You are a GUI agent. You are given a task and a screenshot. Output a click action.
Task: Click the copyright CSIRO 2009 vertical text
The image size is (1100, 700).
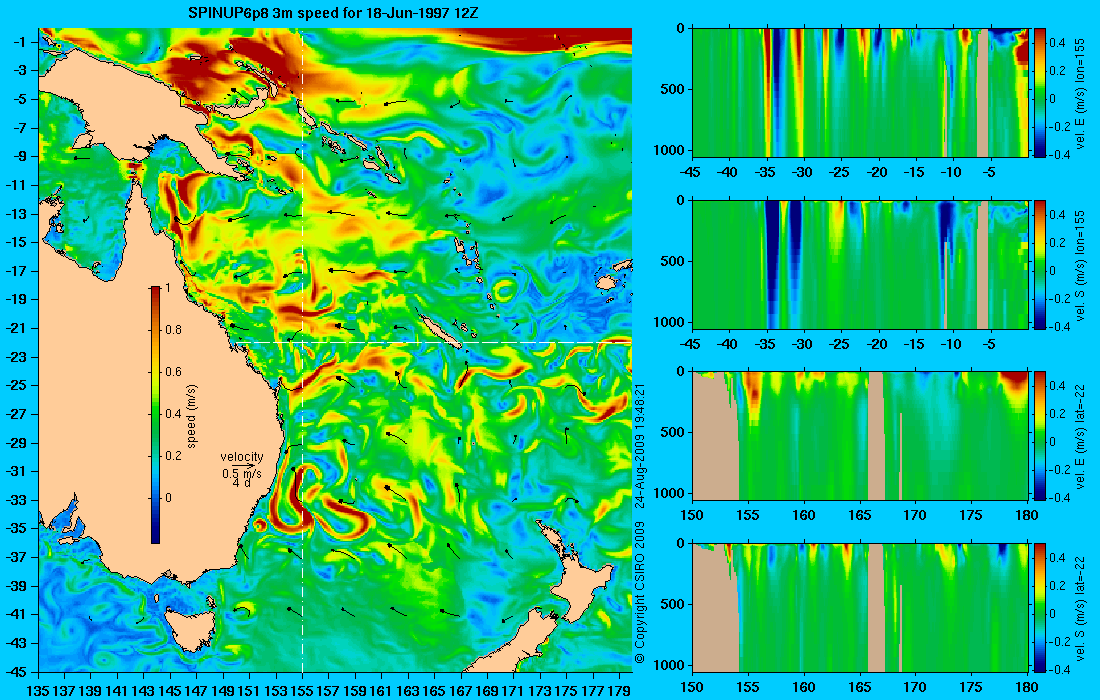pyautogui.click(x=640, y=523)
